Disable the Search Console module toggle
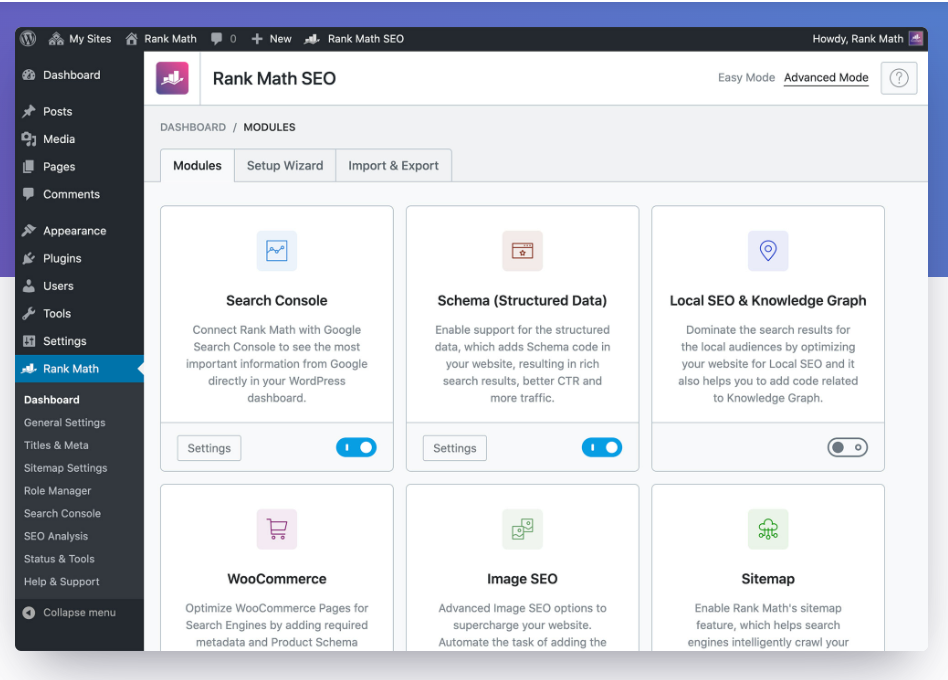The width and height of the screenshot is (948, 680). pyautogui.click(x=356, y=447)
